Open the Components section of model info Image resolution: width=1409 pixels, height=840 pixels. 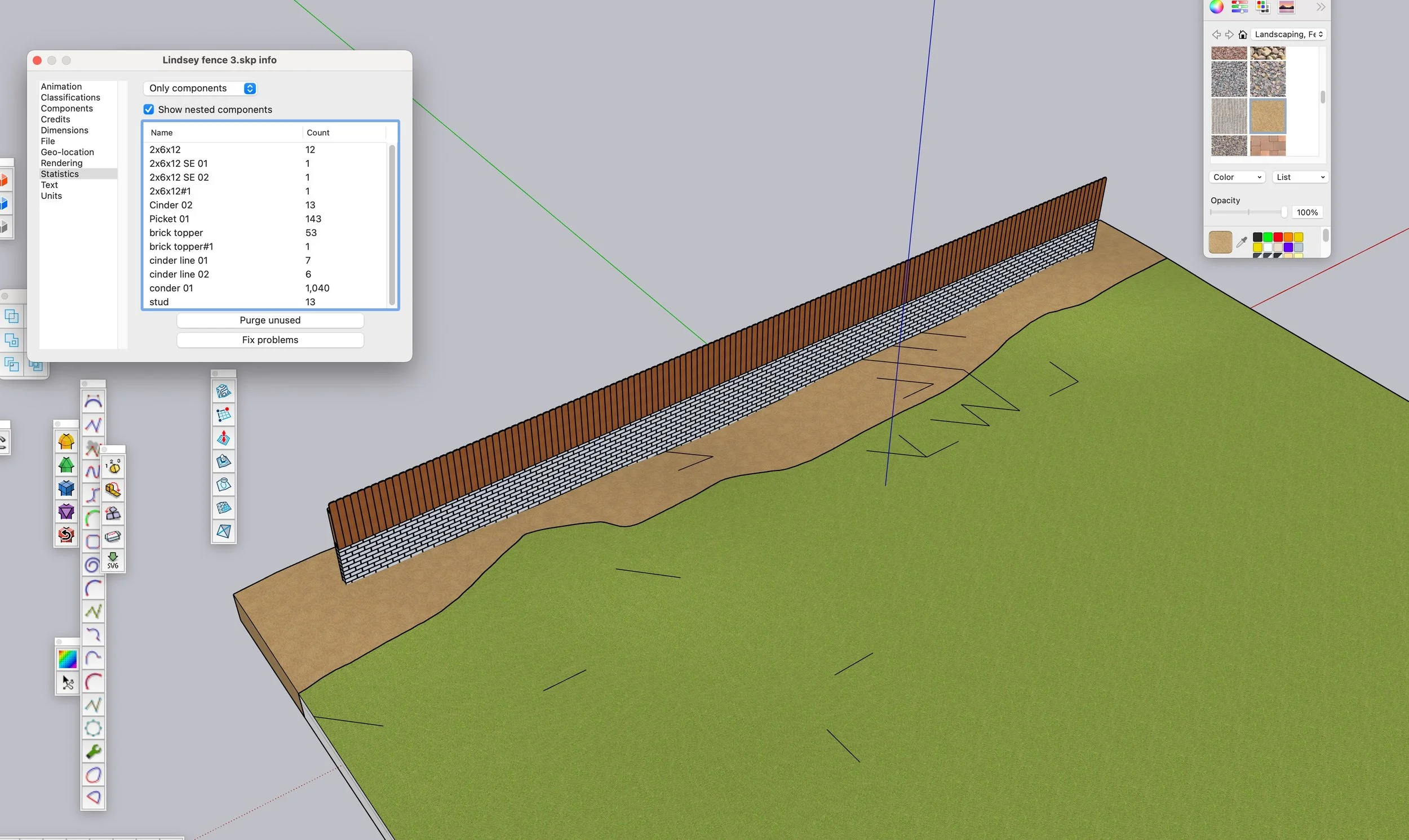(x=67, y=109)
